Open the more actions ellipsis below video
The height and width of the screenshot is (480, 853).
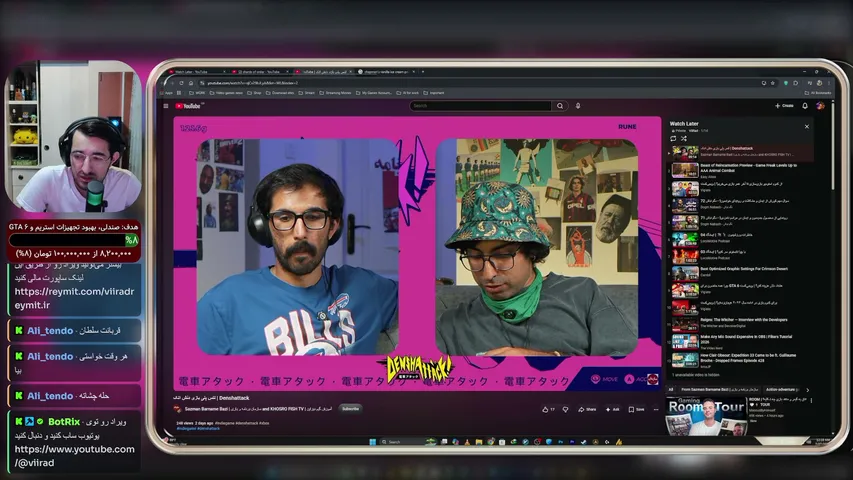656,409
